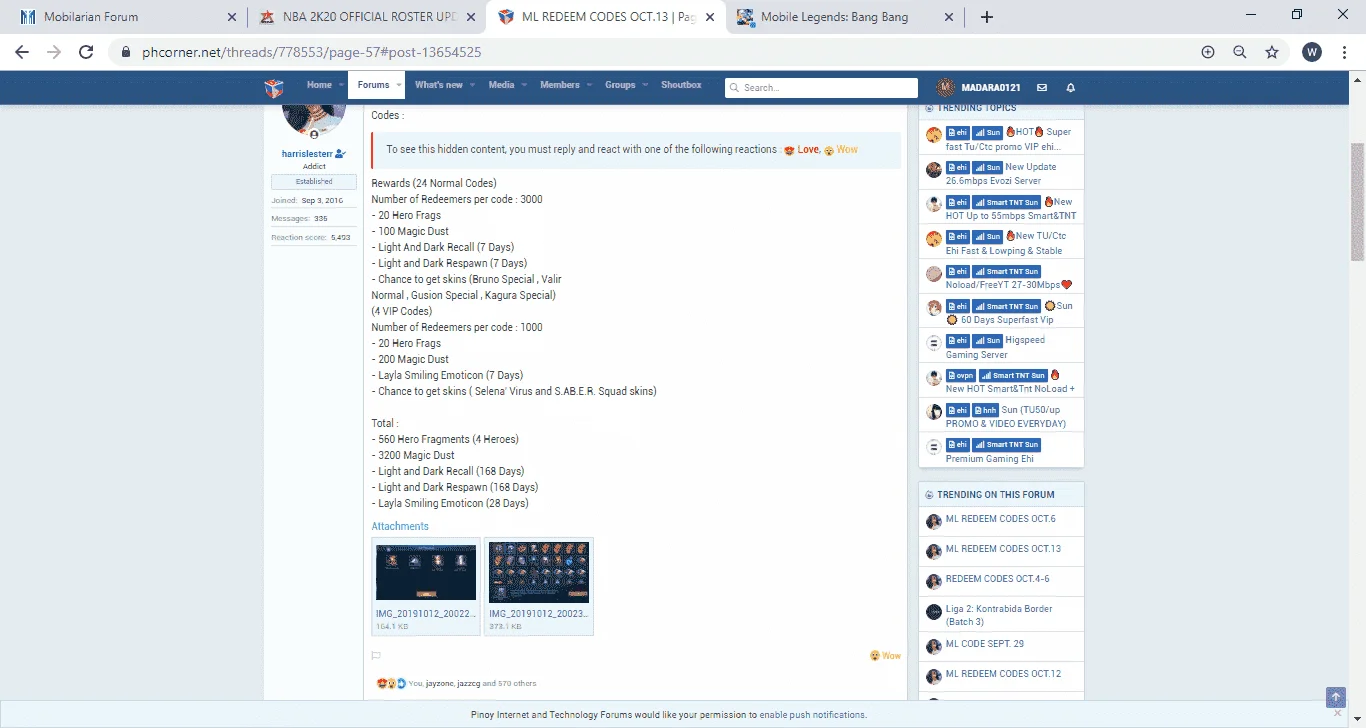
Task: Bookmark this page with the star icon
Action: (1272, 52)
